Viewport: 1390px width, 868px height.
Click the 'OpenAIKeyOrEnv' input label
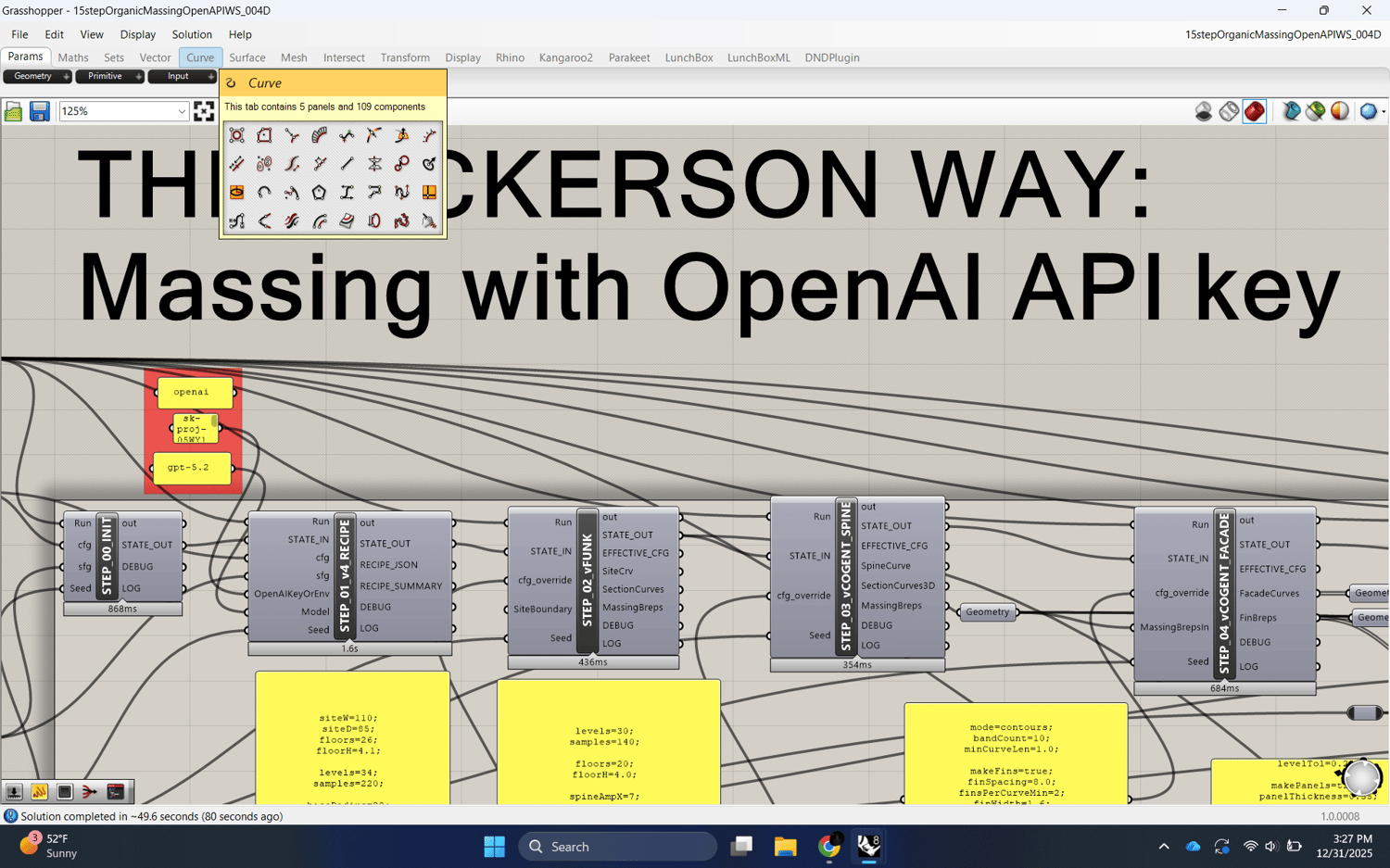tap(291, 594)
